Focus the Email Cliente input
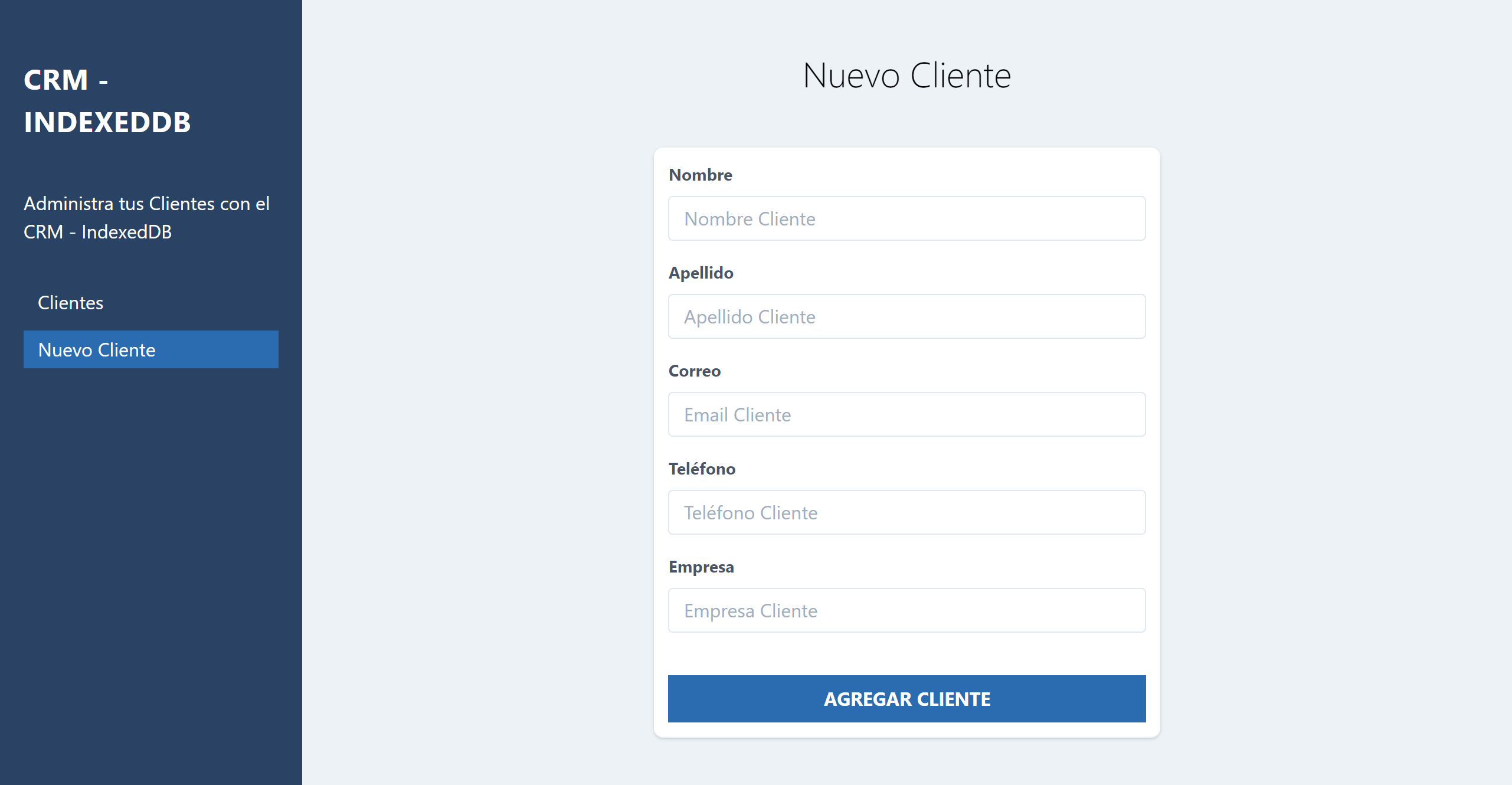 coord(906,414)
